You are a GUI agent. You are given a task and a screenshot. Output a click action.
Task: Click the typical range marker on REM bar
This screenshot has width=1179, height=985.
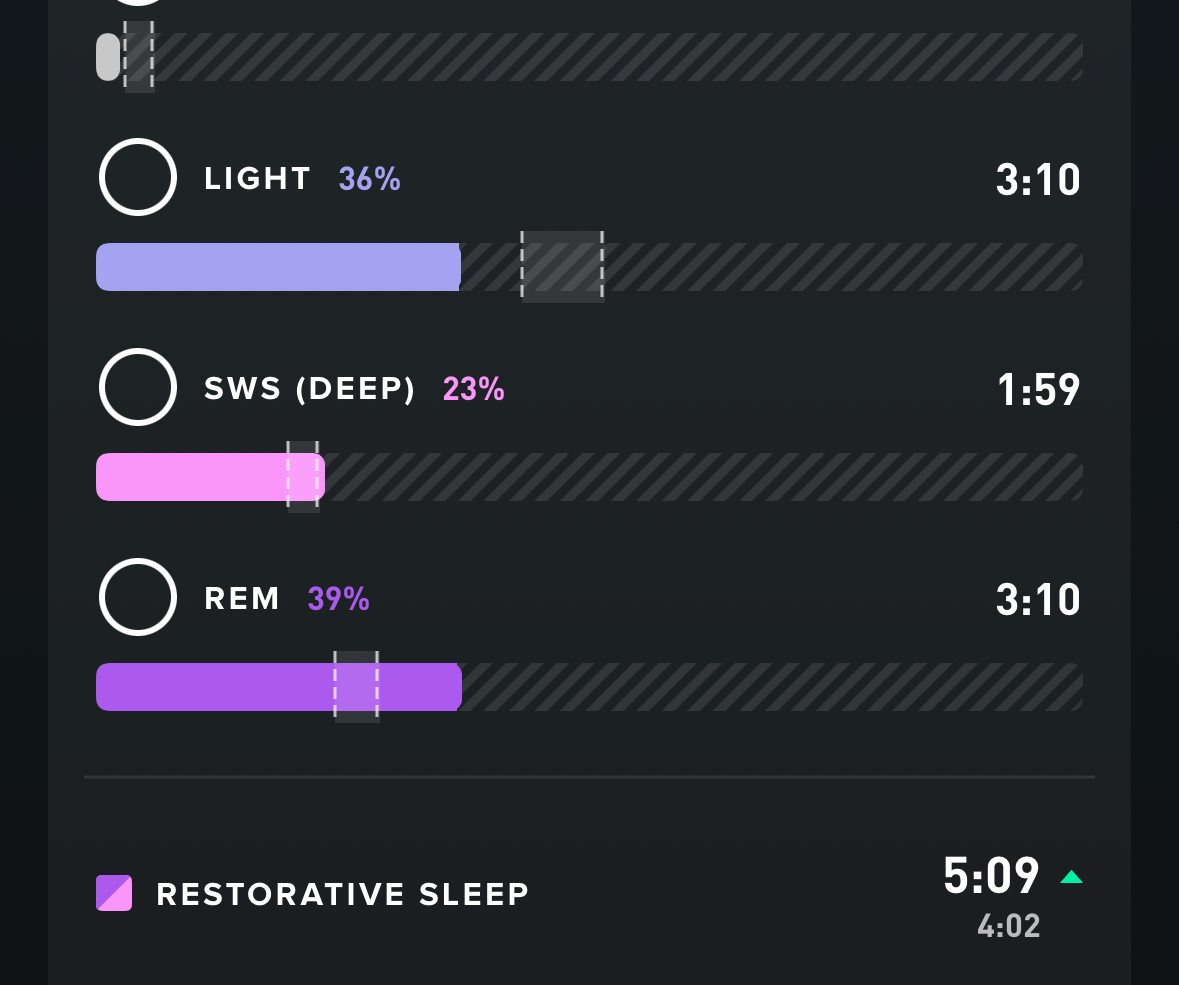click(356, 686)
